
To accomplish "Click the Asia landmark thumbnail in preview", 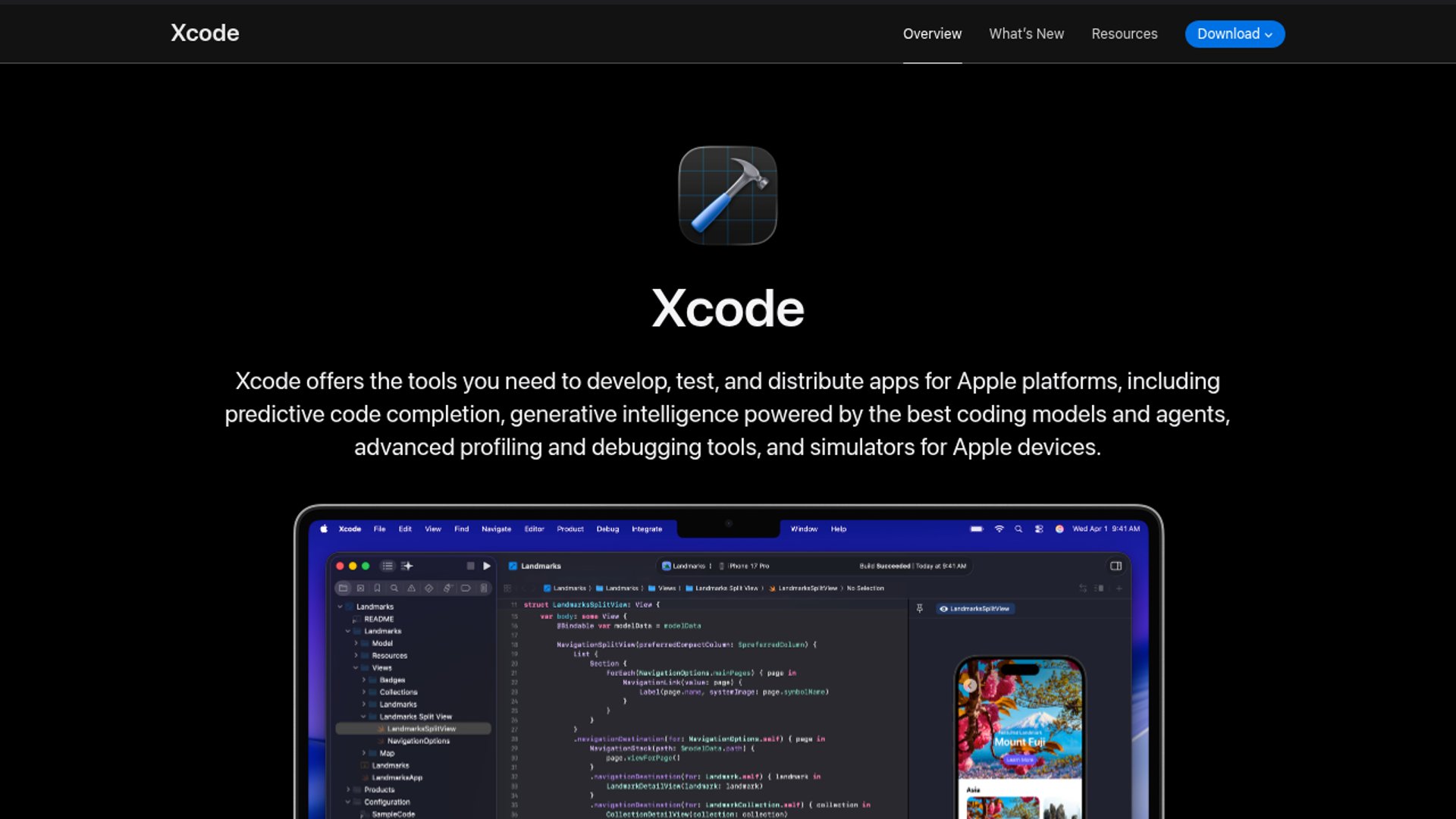I will click(1003, 808).
